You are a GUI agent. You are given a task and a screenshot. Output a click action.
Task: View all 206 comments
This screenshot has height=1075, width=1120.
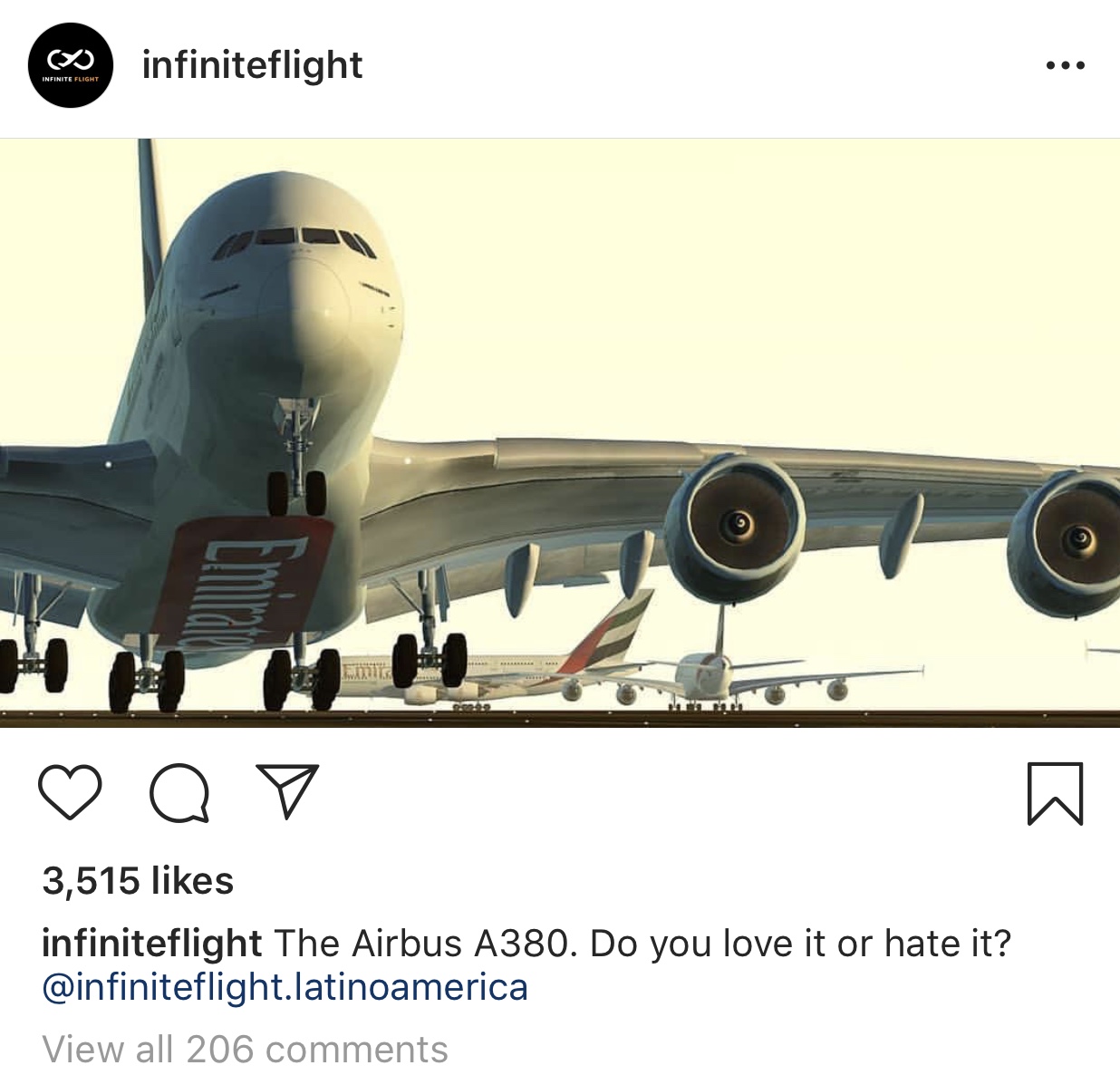(245, 1050)
